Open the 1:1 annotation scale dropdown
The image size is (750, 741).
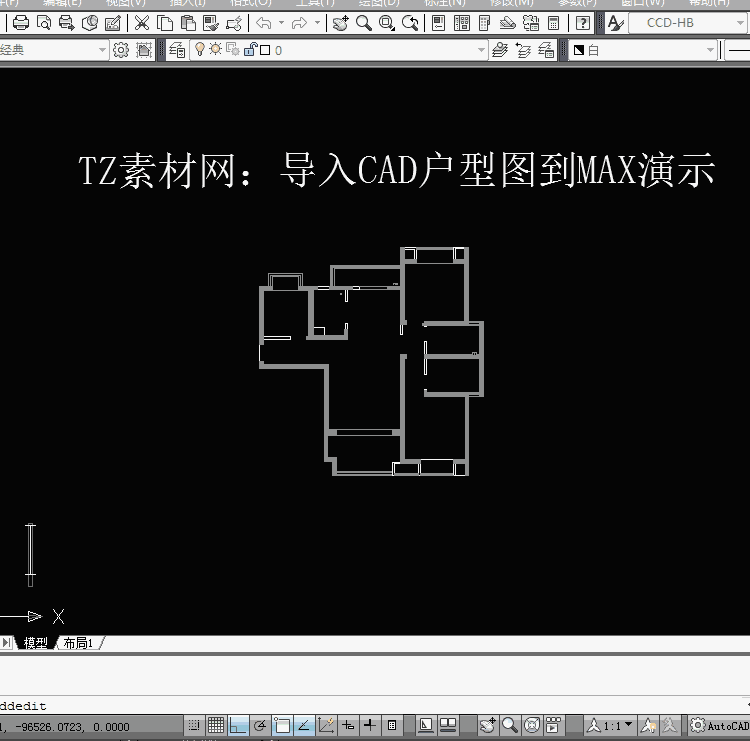tap(610, 726)
